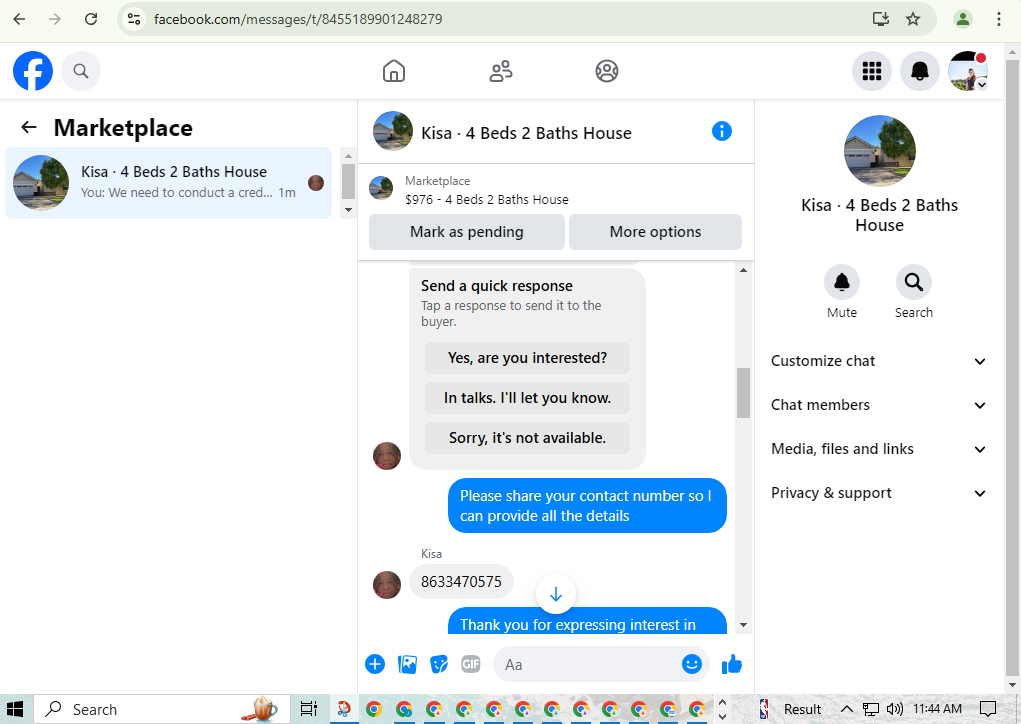Open the emoji picker smiley
The height and width of the screenshot is (724, 1021).
[x=692, y=664]
